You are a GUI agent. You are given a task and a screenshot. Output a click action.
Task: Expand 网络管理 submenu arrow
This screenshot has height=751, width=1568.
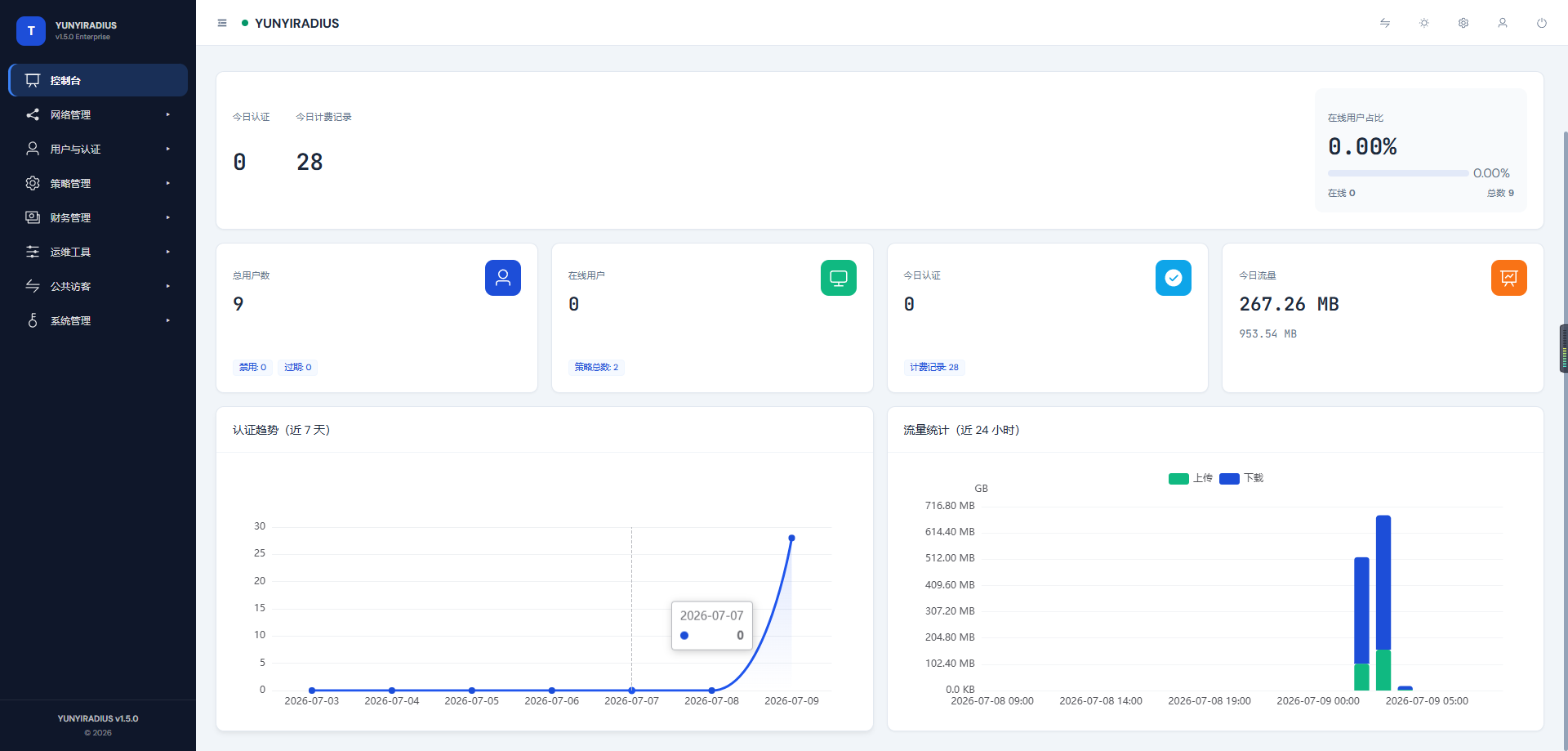168,114
